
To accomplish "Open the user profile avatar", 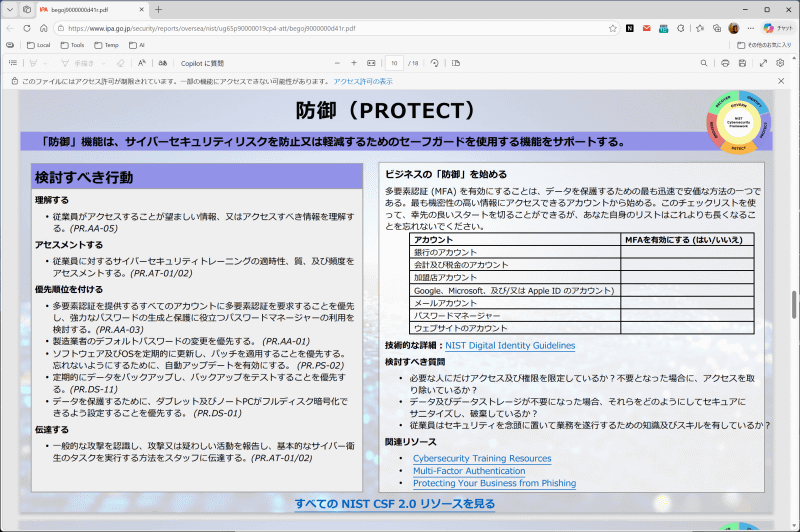I will (x=734, y=28).
